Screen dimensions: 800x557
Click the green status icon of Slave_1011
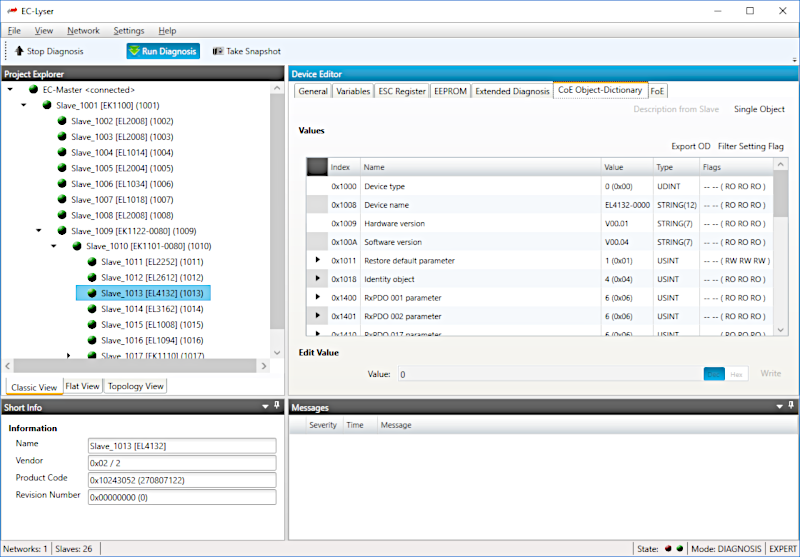click(92, 262)
